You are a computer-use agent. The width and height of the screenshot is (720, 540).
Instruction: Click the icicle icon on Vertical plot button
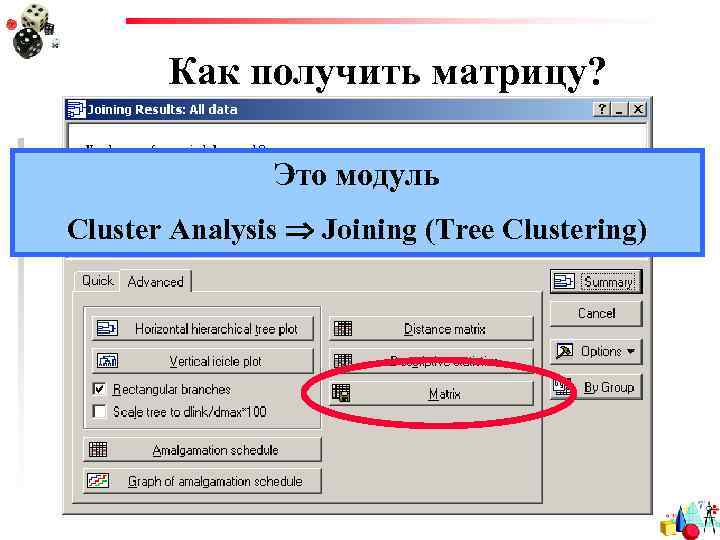107,361
